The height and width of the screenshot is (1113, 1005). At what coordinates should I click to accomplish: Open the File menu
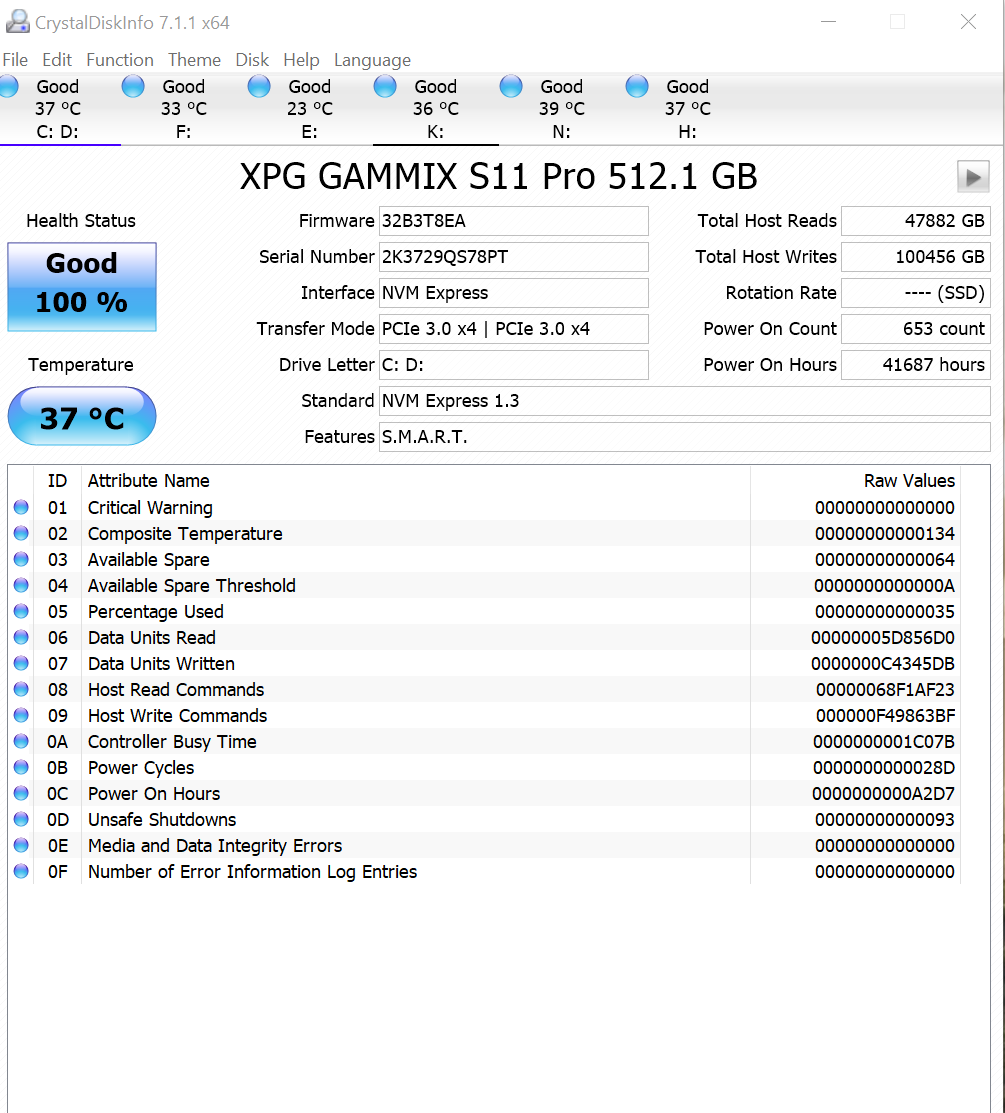(15, 60)
